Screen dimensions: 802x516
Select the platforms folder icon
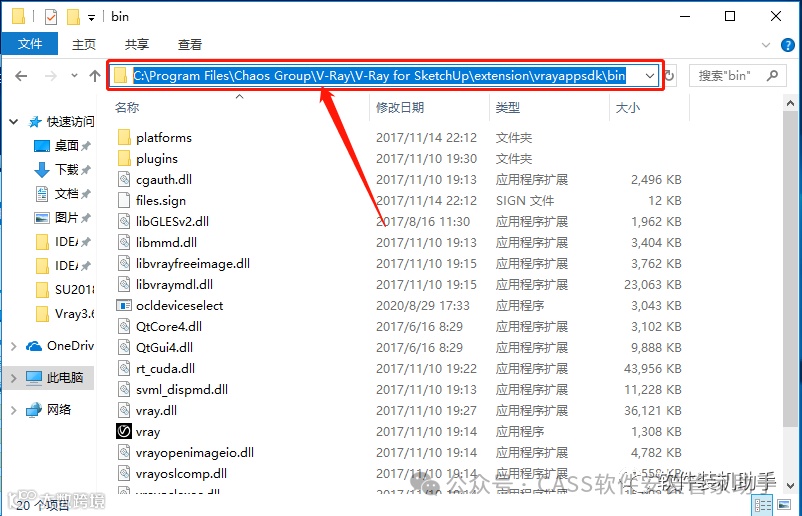coord(124,138)
